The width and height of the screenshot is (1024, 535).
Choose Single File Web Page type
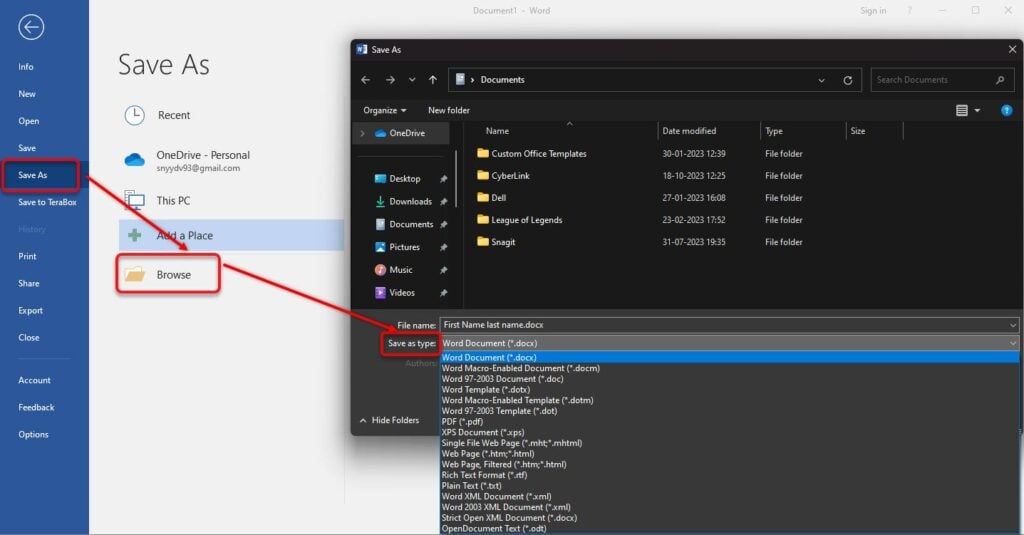tap(511, 443)
